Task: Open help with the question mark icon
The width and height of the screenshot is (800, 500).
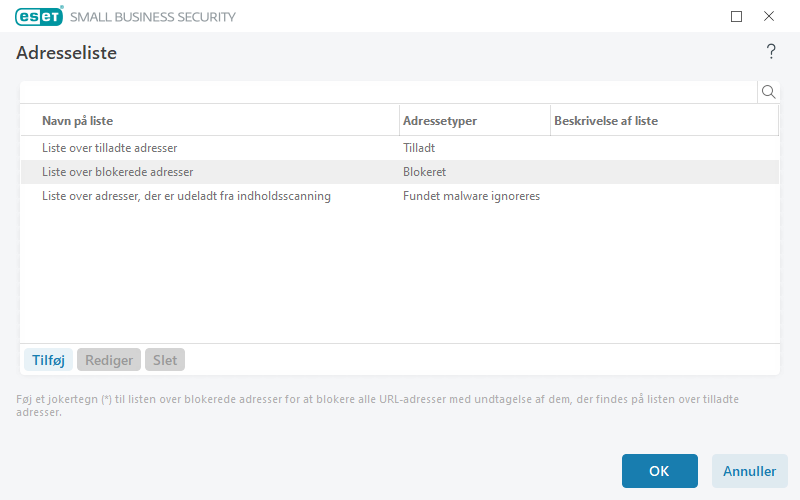Action: coord(771,52)
